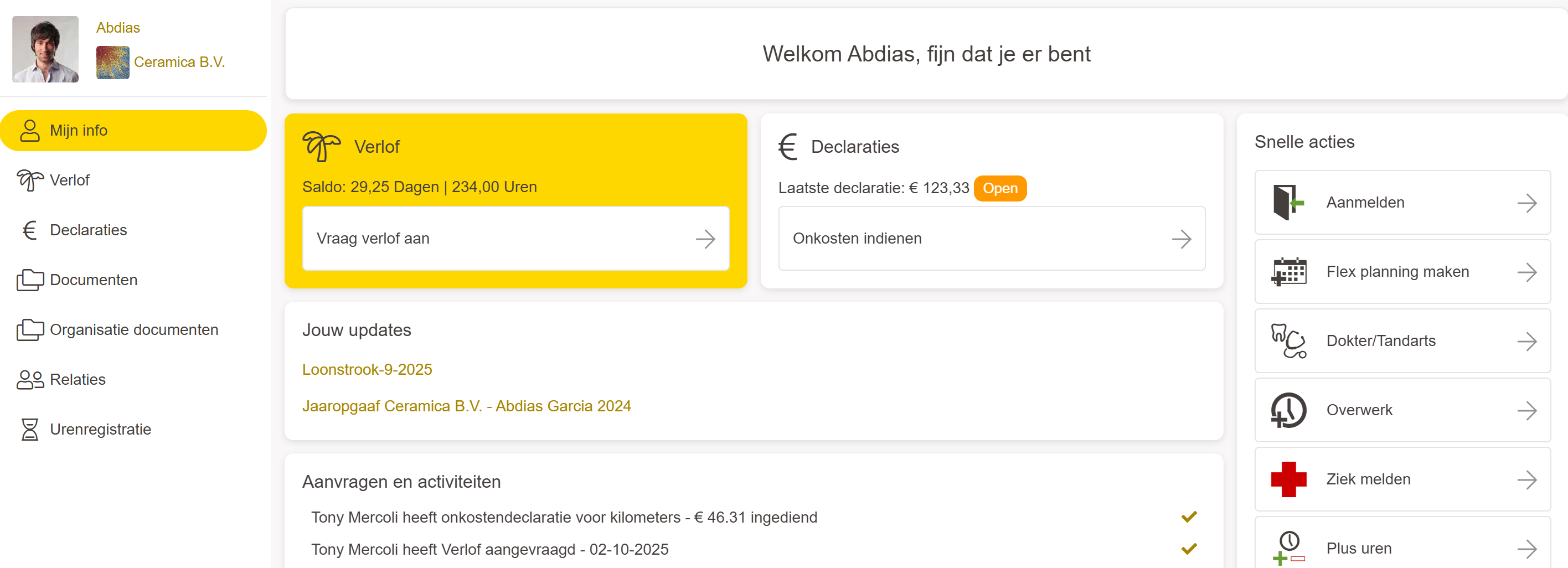The width and height of the screenshot is (1568, 568).
Task: Open the Loonstrook-9-2025 link
Action: (367, 370)
